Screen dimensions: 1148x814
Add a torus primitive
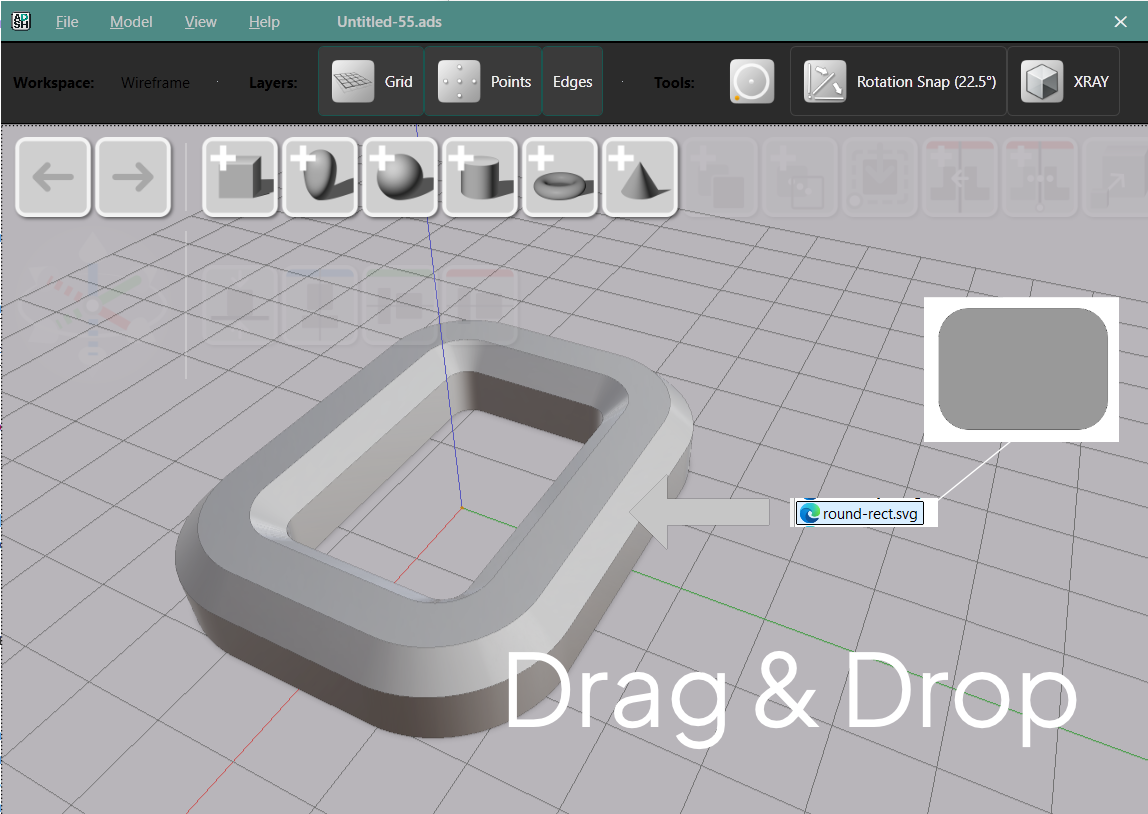coord(559,177)
